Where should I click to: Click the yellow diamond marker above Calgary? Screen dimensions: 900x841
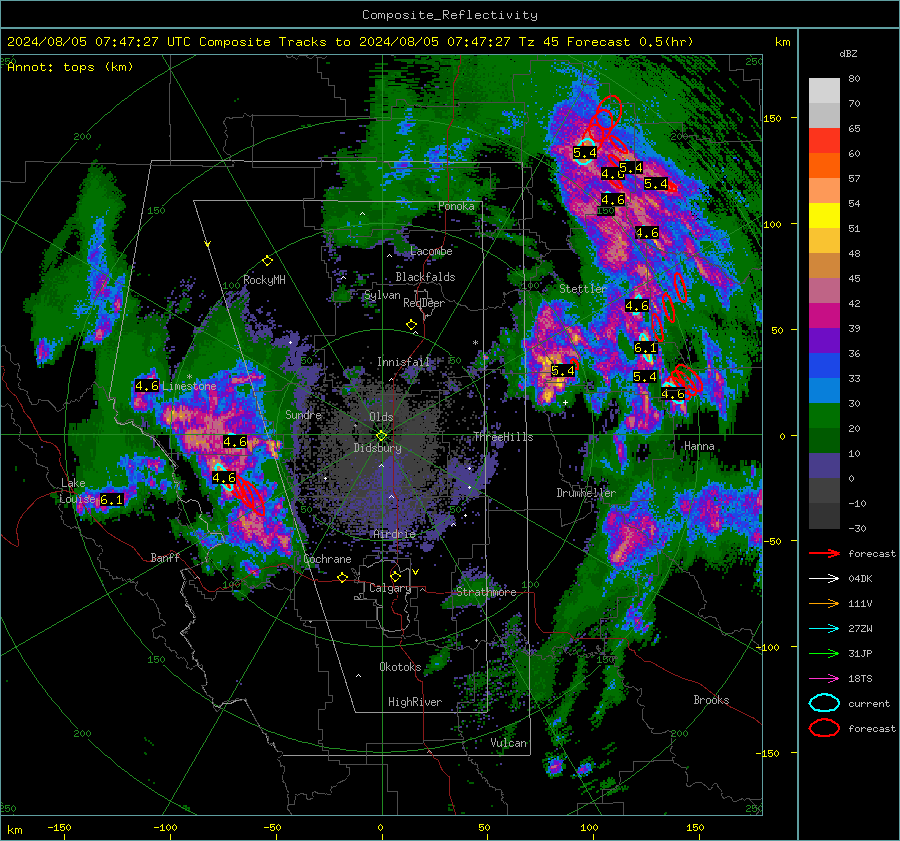395,576
